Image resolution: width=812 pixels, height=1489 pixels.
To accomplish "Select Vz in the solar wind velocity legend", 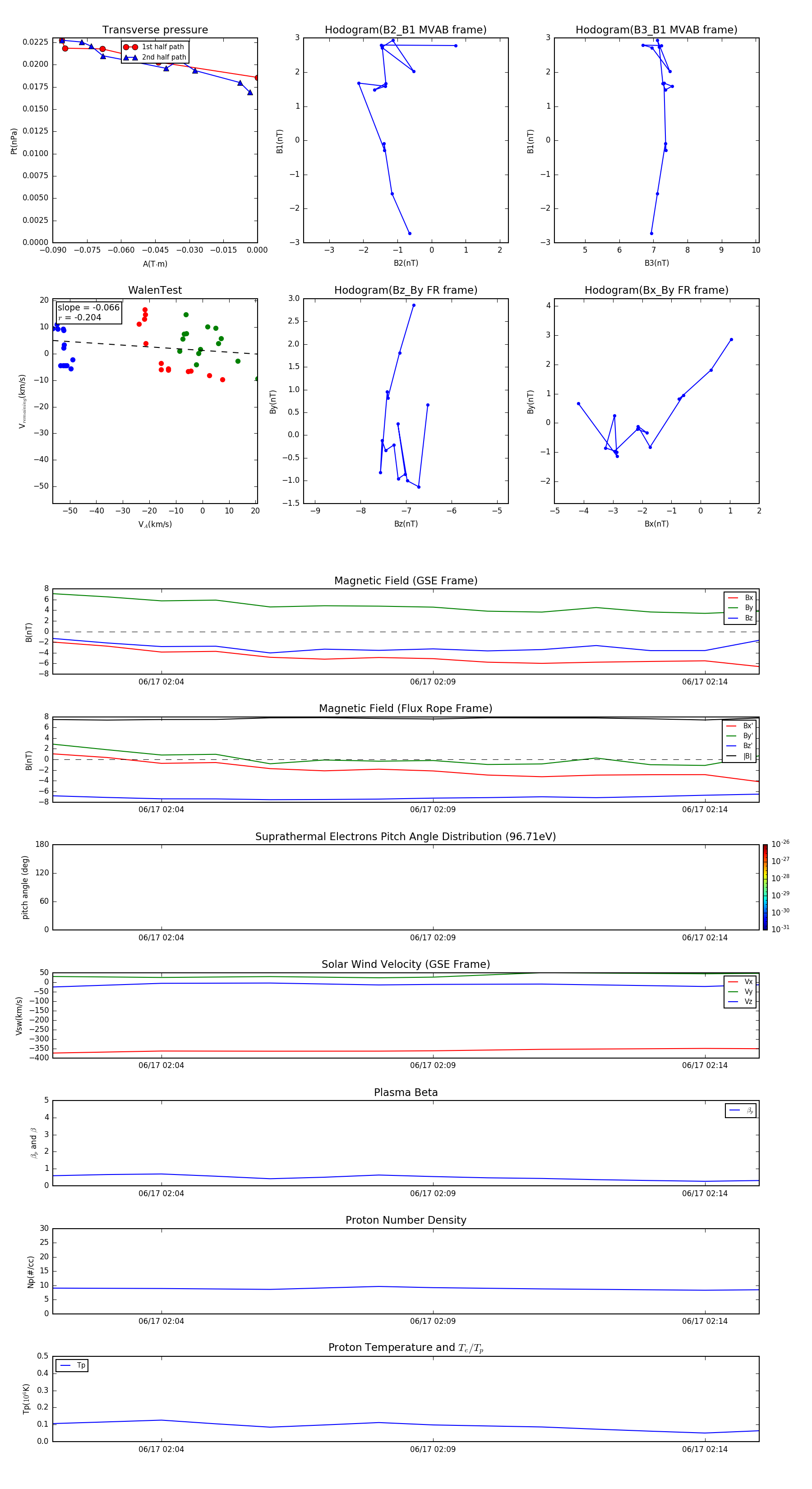I will [x=740, y=1002].
